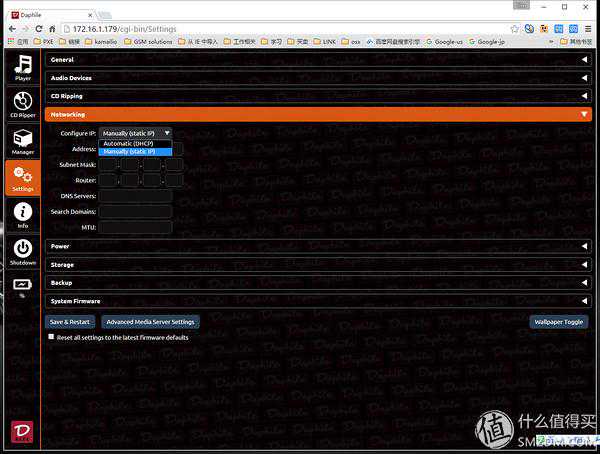Expand the General section
600x454 pixels.
[x=318, y=60]
